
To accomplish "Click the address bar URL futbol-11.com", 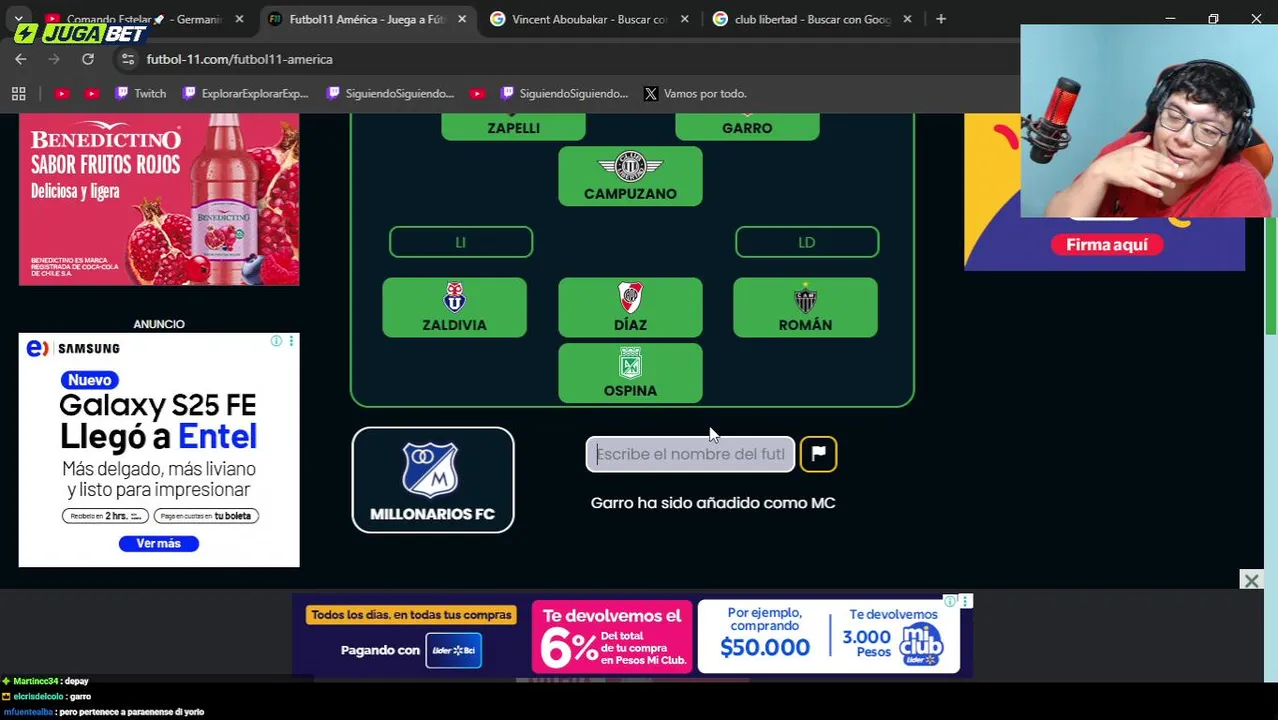I will (x=239, y=59).
